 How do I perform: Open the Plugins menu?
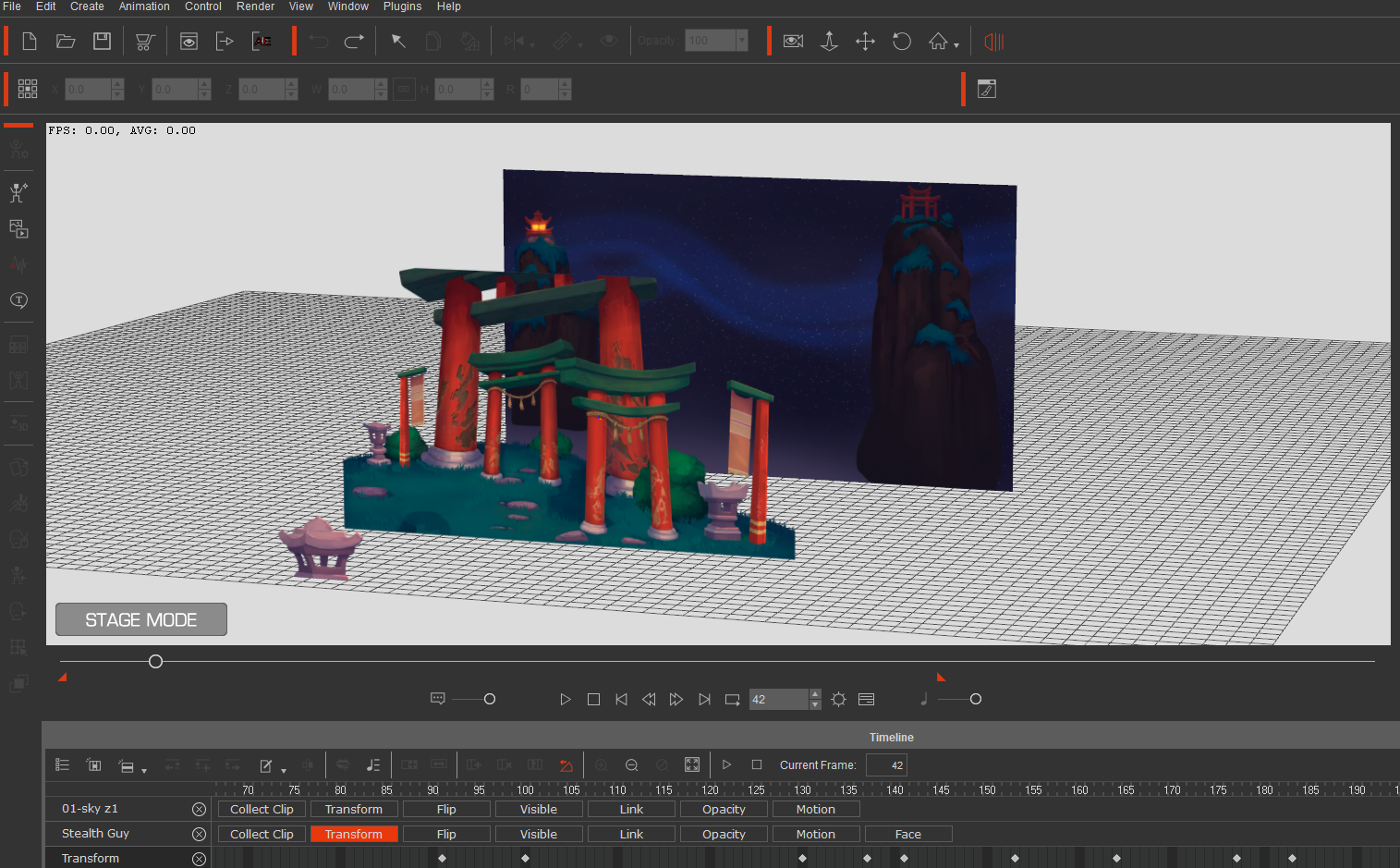(x=402, y=6)
